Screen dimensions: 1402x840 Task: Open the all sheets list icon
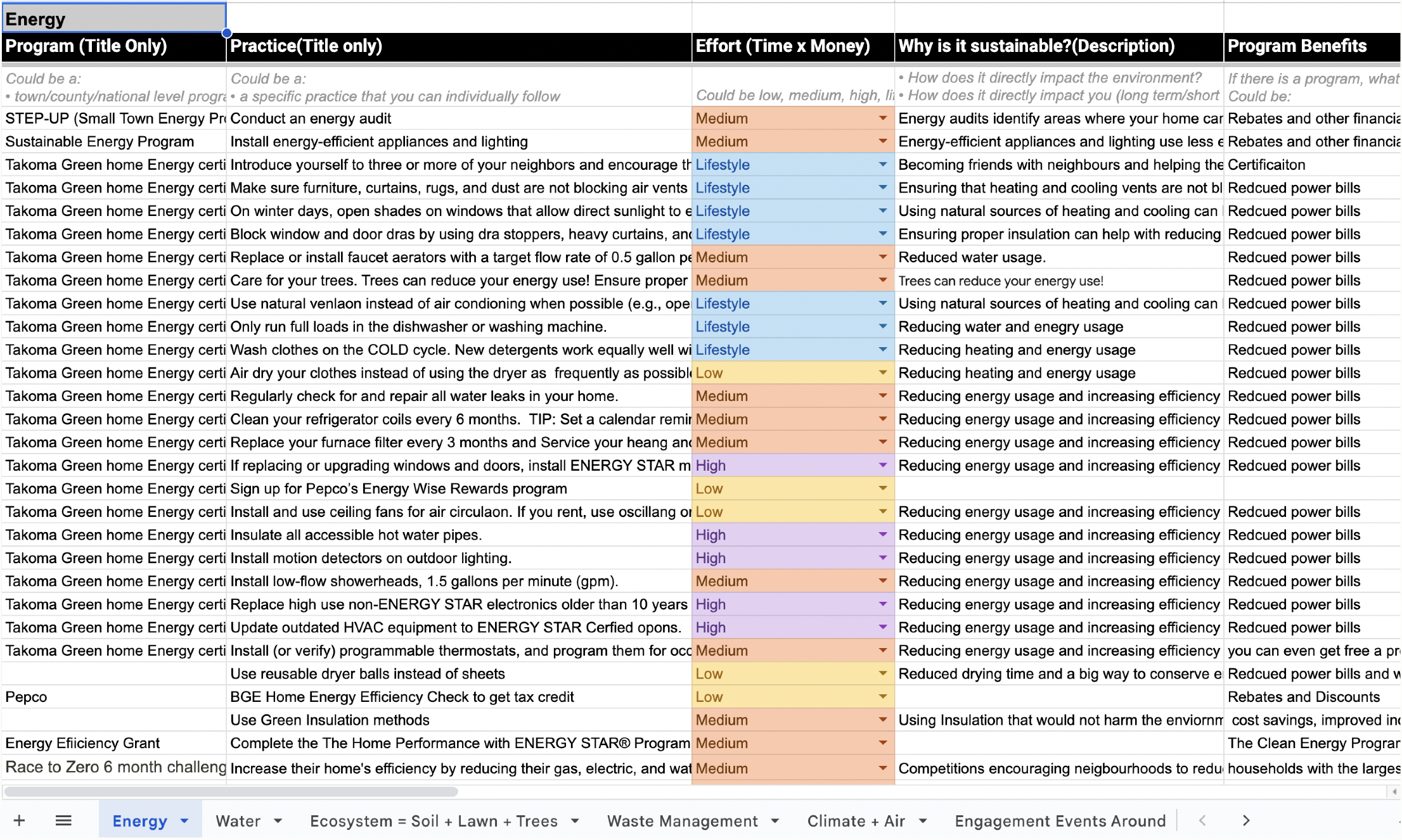tap(63, 821)
